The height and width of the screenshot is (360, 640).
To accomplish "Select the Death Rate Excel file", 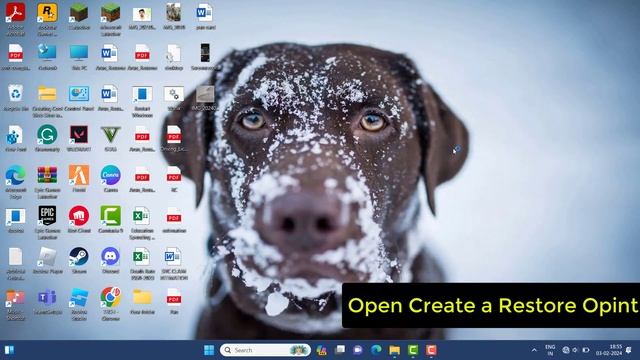I will click(142, 256).
